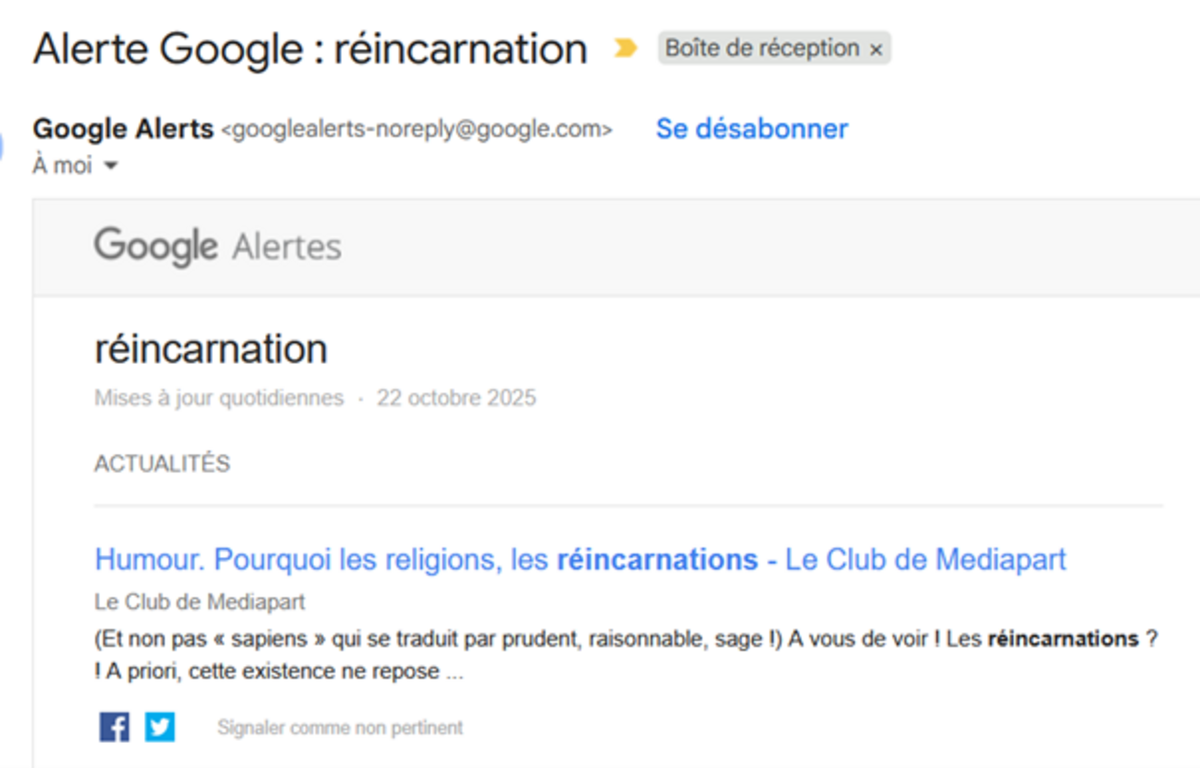The image size is (1200, 768).
Task: Click the Boîte de réception label chip
Action: click(761, 48)
